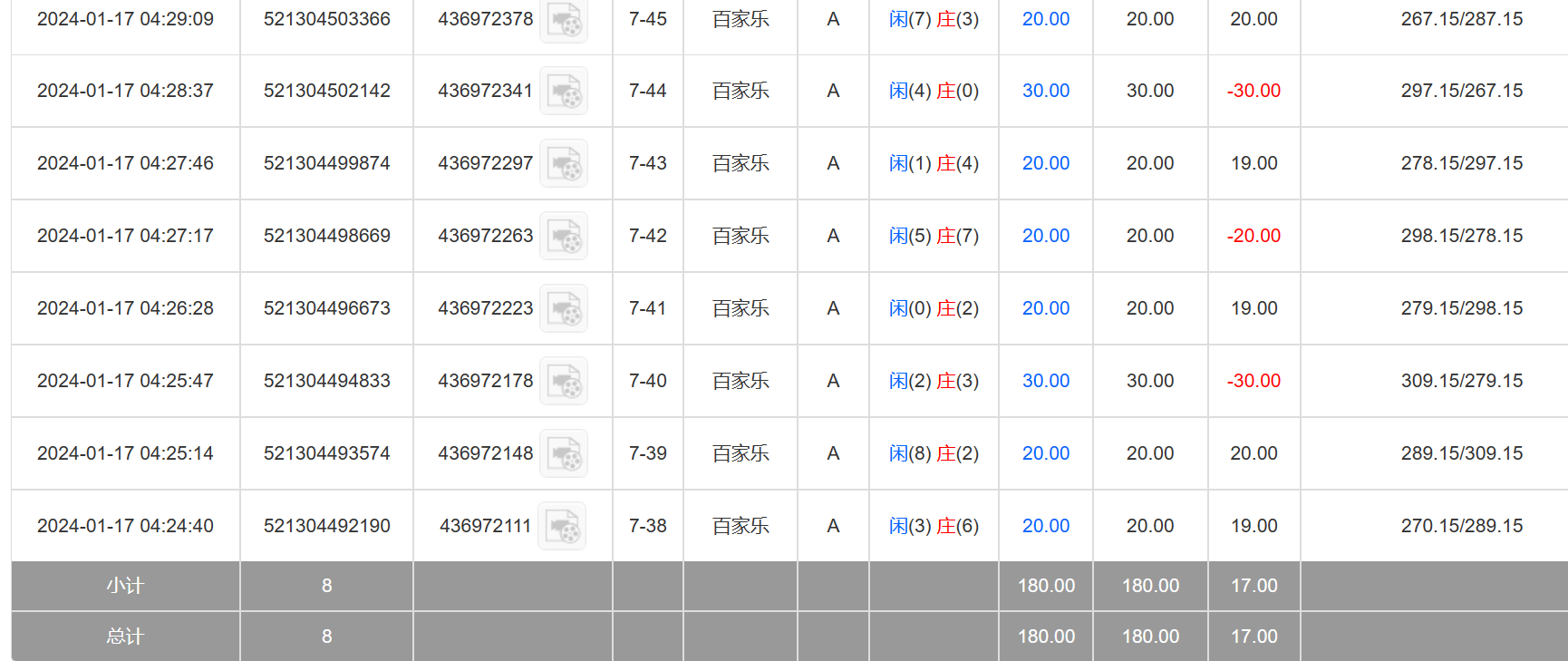Click blue bet amount 30.00 in row 7-40
The height and width of the screenshot is (661, 1568).
point(1045,381)
